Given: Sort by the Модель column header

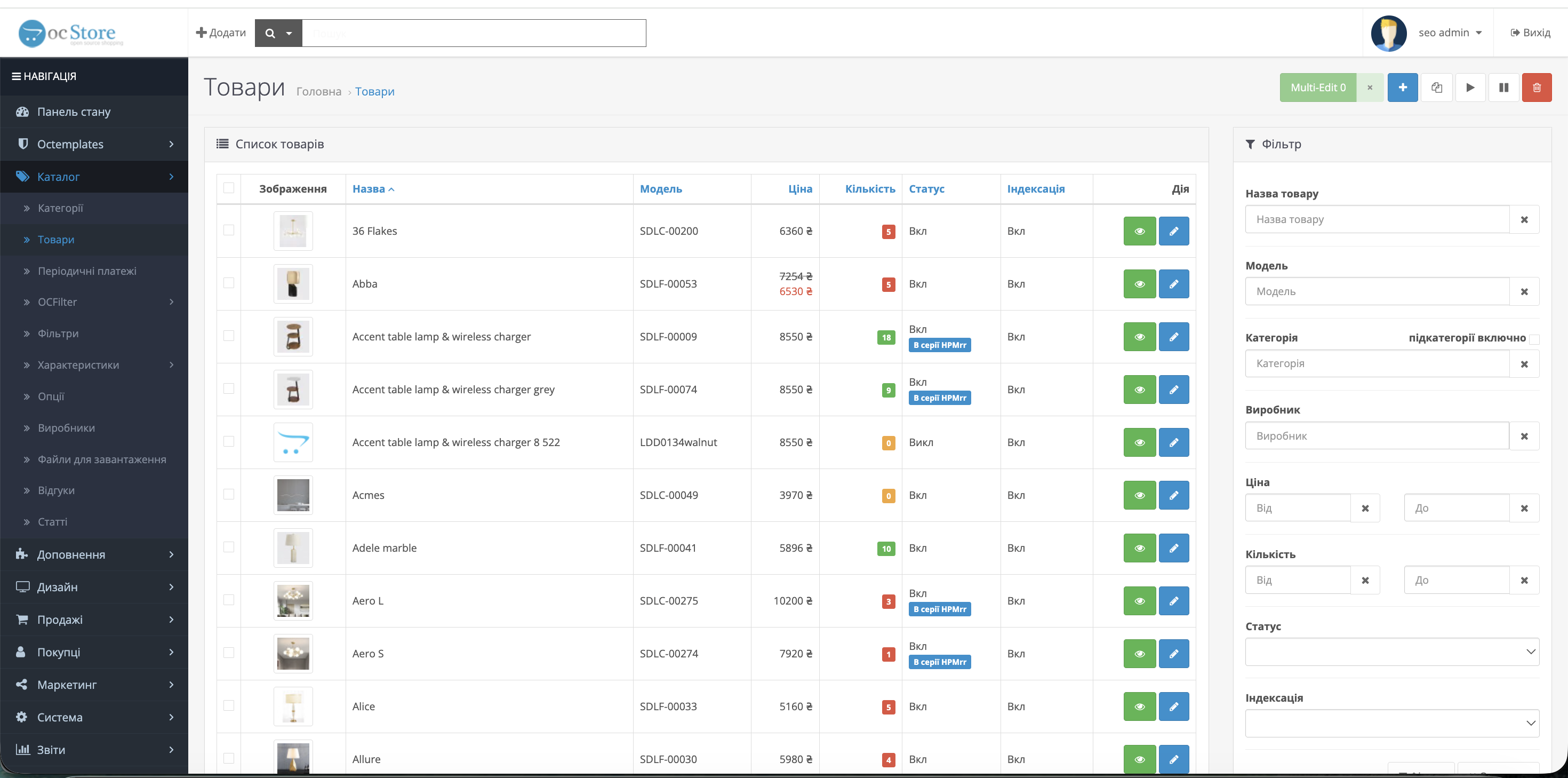Looking at the screenshot, I should [x=660, y=189].
